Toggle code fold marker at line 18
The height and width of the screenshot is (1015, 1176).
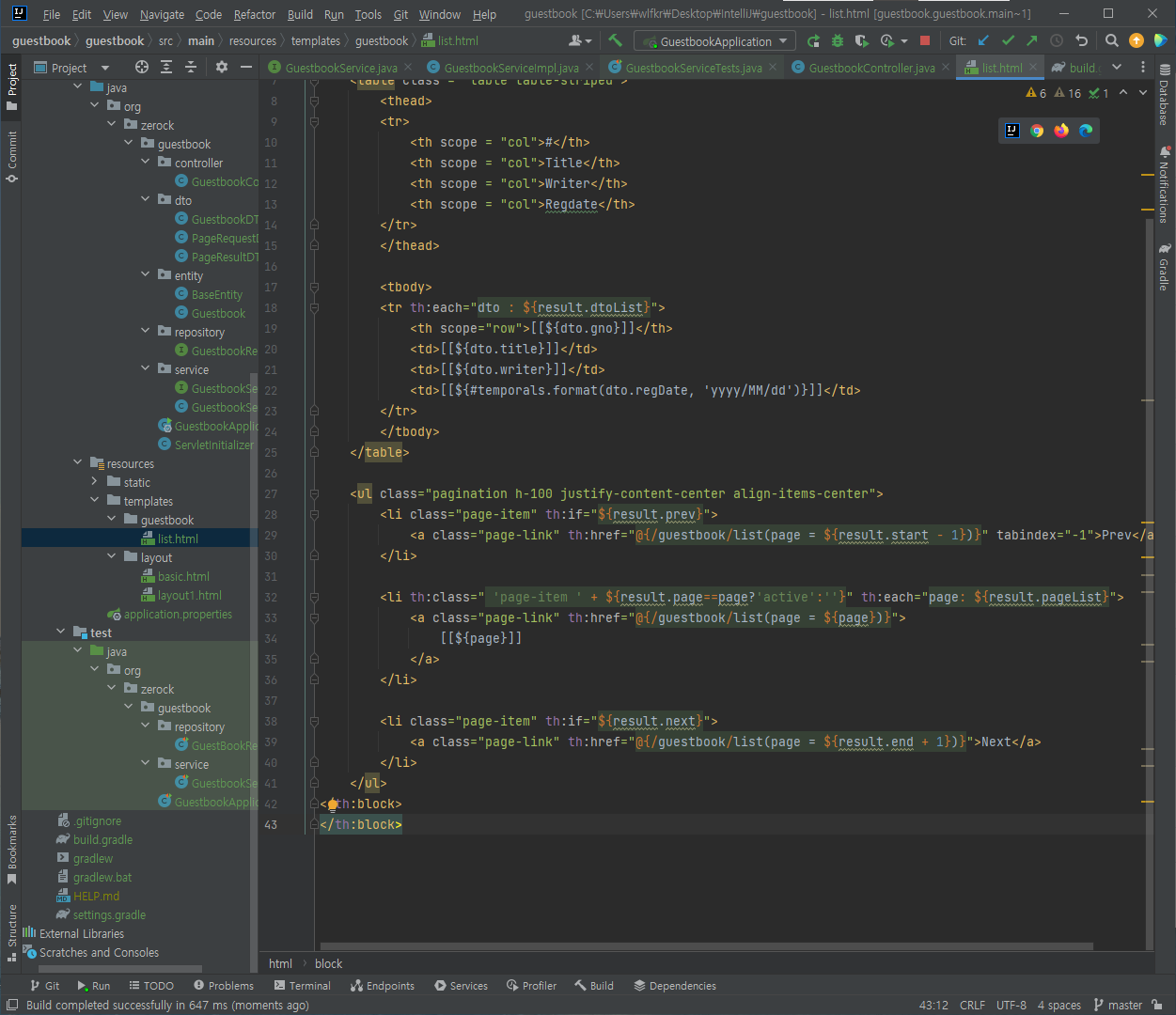coord(314,307)
